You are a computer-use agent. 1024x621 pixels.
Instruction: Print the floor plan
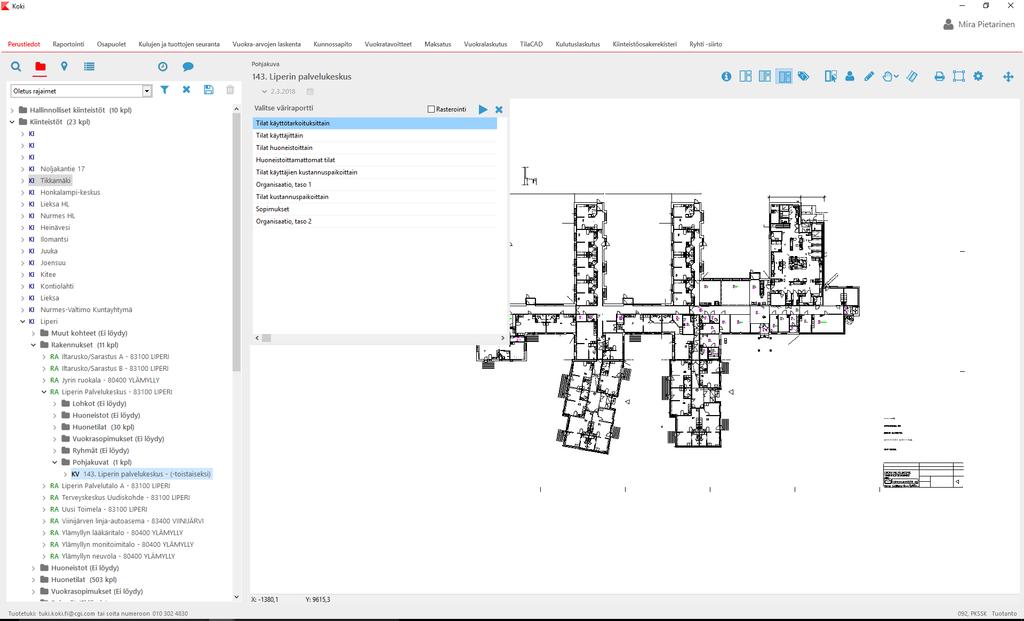point(939,76)
